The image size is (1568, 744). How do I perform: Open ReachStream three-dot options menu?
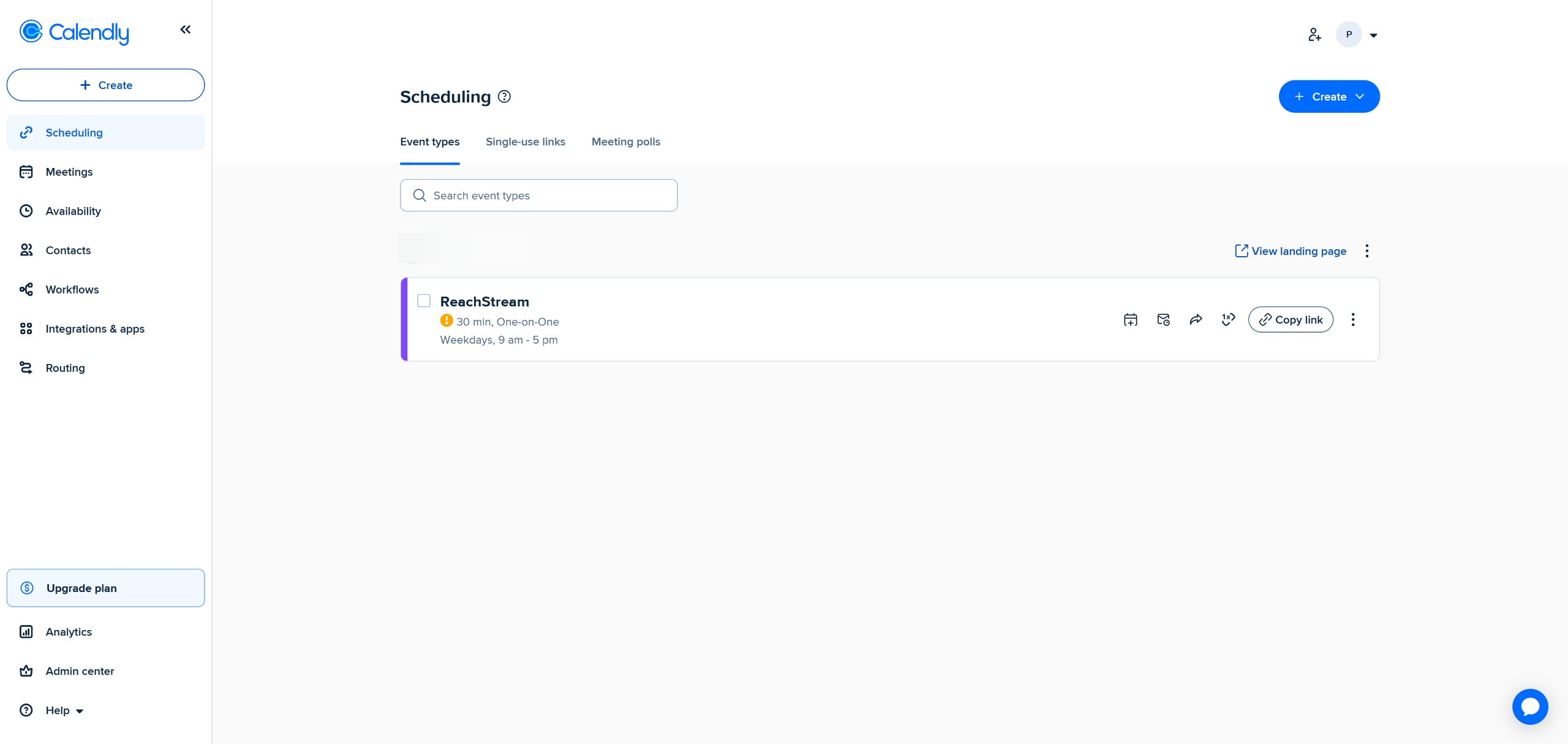tap(1352, 319)
